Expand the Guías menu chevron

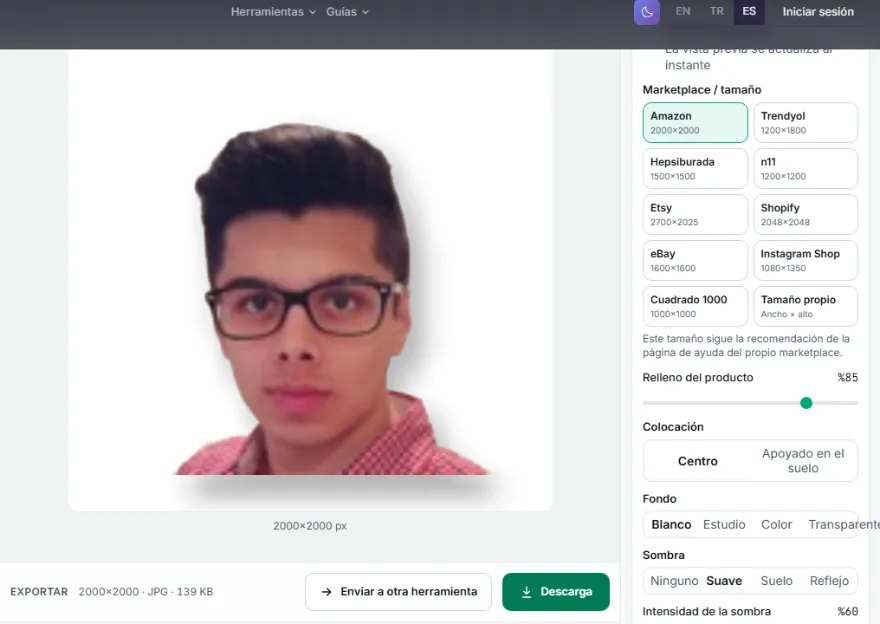click(x=365, y=12)
